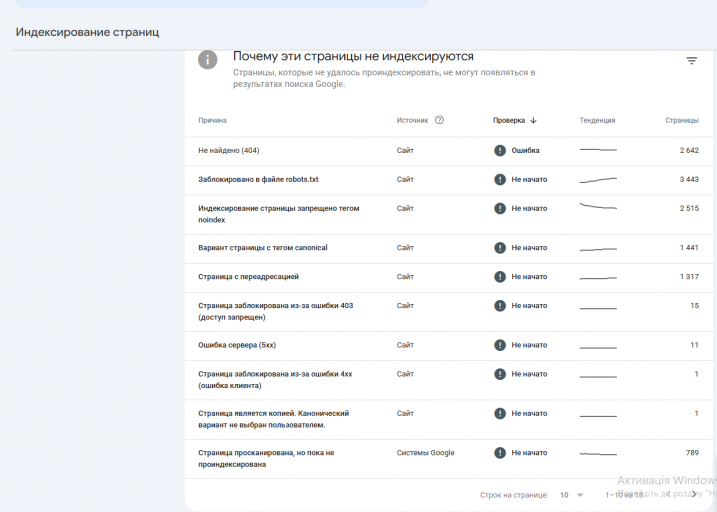The width and height of the screenshot is (717, 512).
Task: Click error status icon in Не найдено (404) row
Action: [500, 150]
